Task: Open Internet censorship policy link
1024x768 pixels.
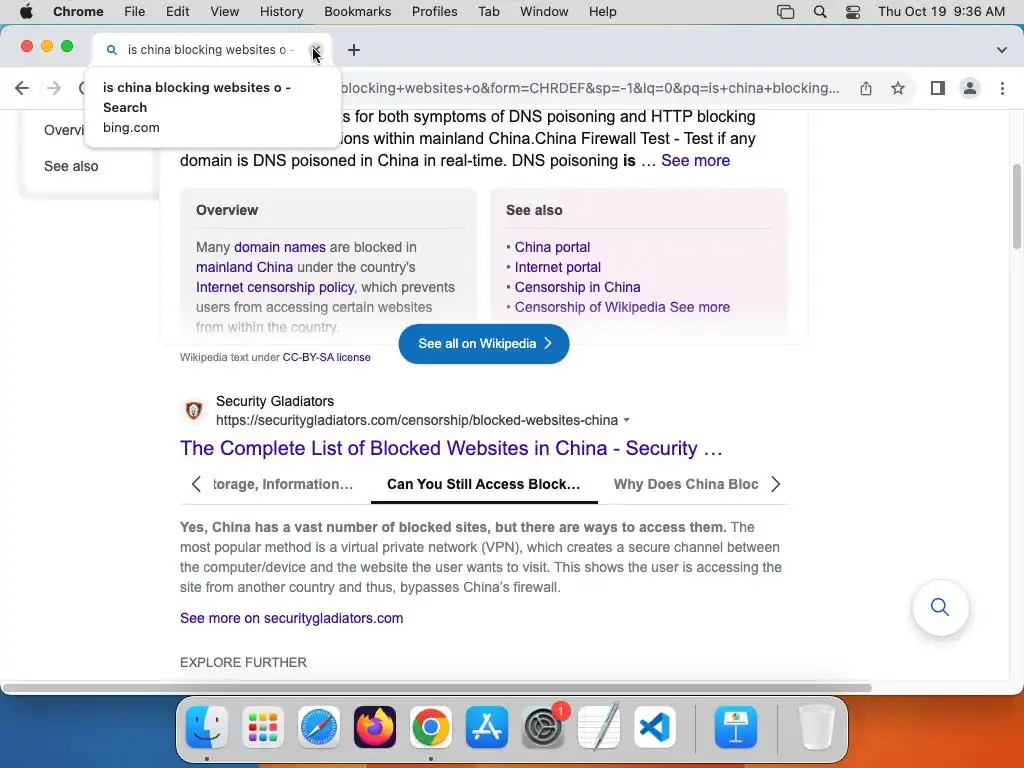Action: 275,287
